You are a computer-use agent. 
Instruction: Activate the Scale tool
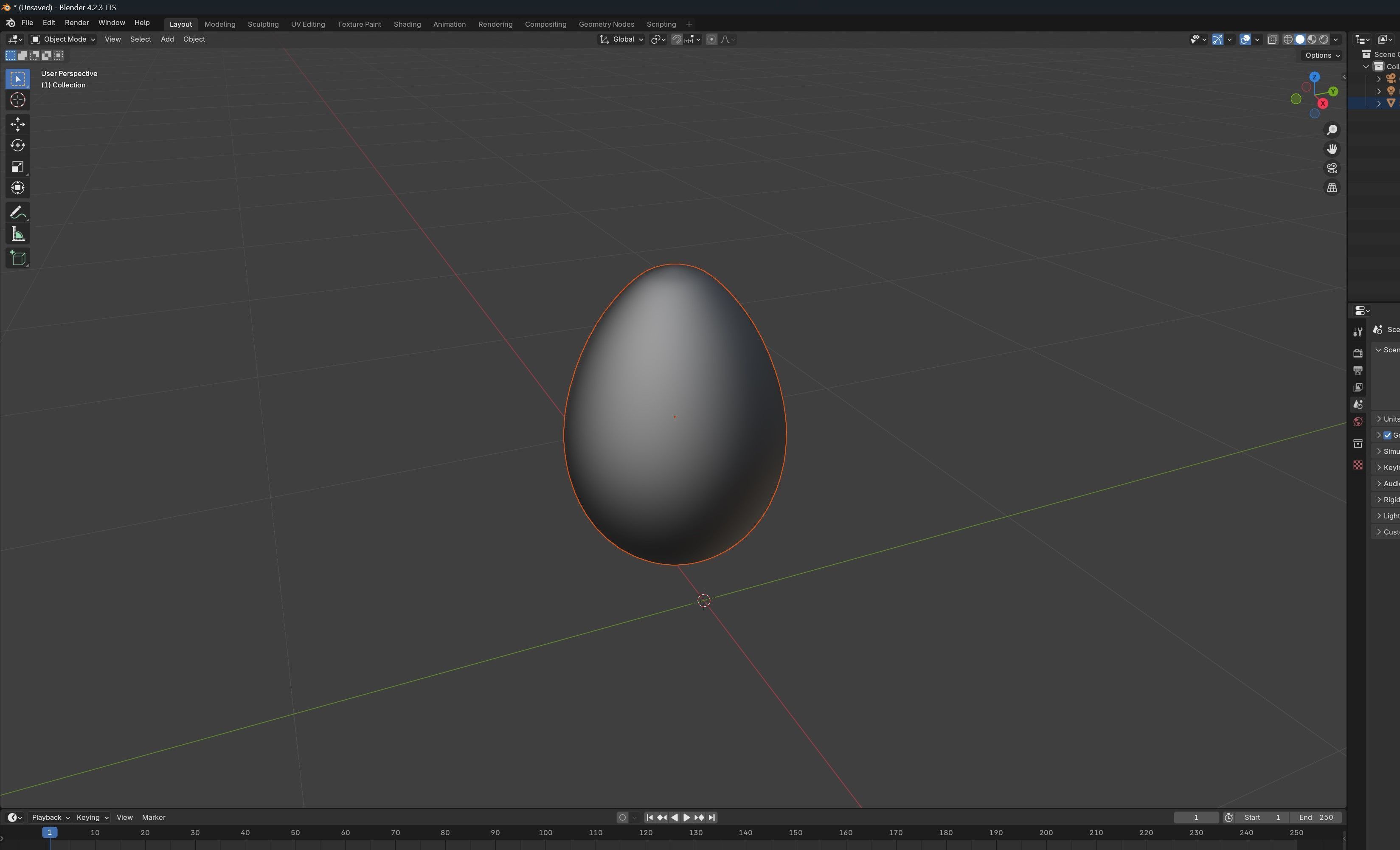[x=17, y=166]
